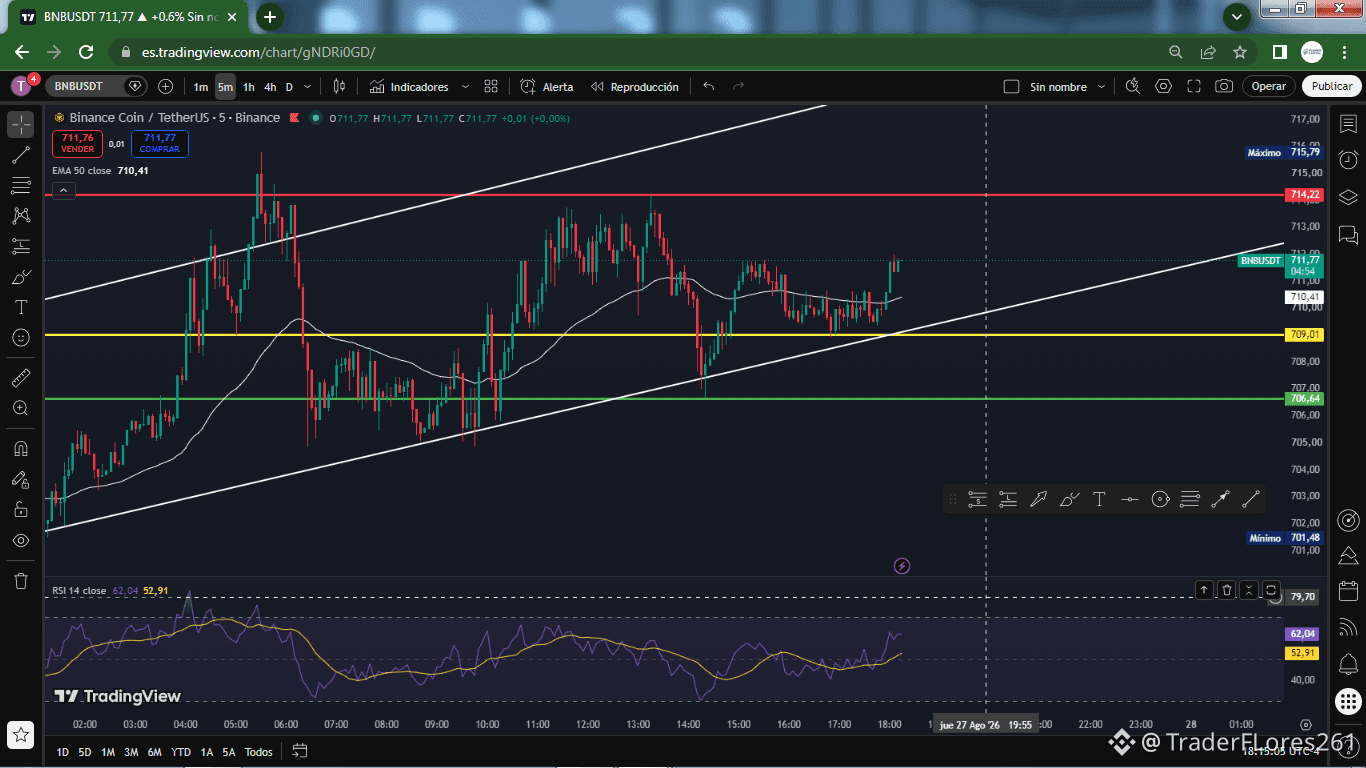
Task: Click the lightning bolt icon on the chart
Action: click(902, 566)
